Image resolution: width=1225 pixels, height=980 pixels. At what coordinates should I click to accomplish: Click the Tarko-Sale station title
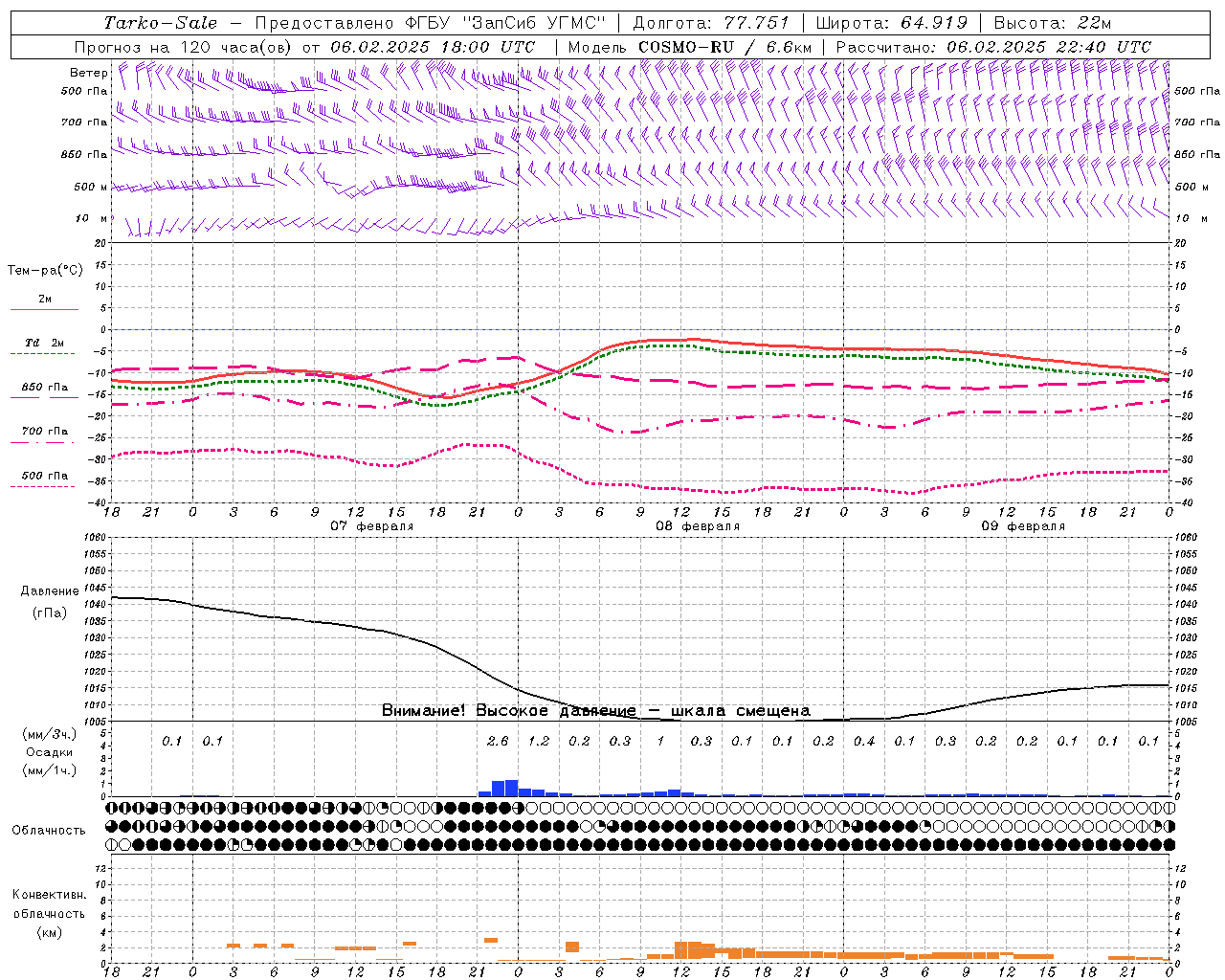[161, 23]
